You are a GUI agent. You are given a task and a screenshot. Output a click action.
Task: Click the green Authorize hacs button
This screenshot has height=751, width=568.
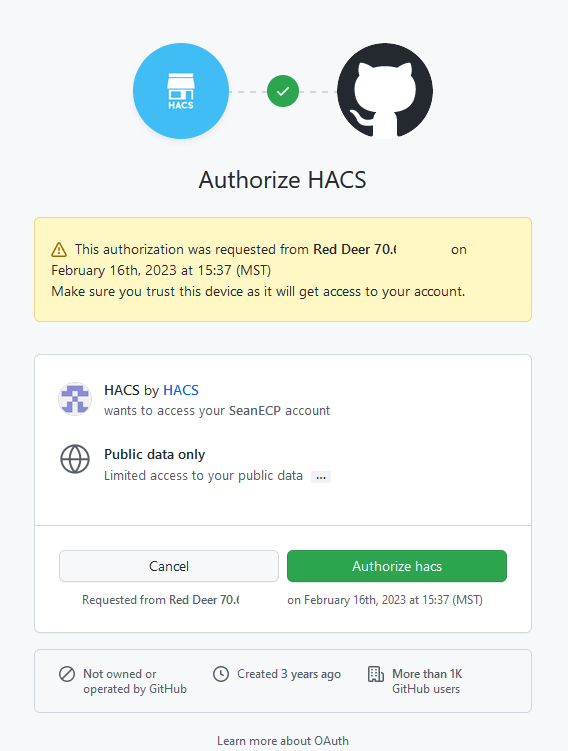[397, 566]
